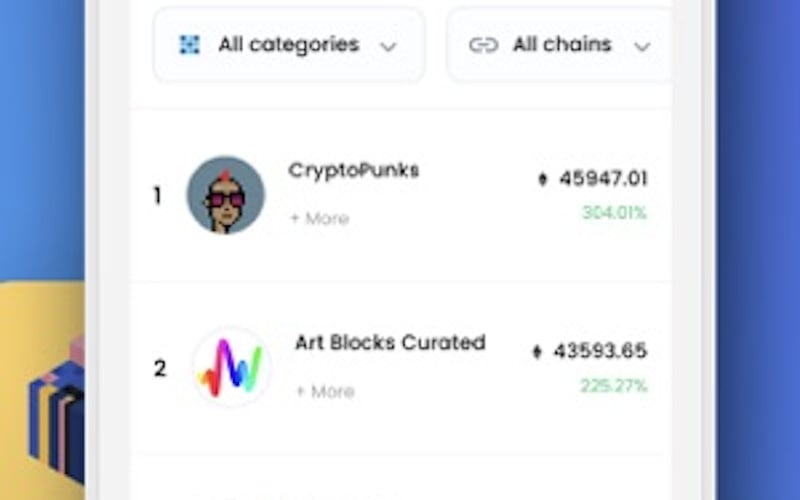
Task: Select rank number 1 row
Action: [157, 196]
